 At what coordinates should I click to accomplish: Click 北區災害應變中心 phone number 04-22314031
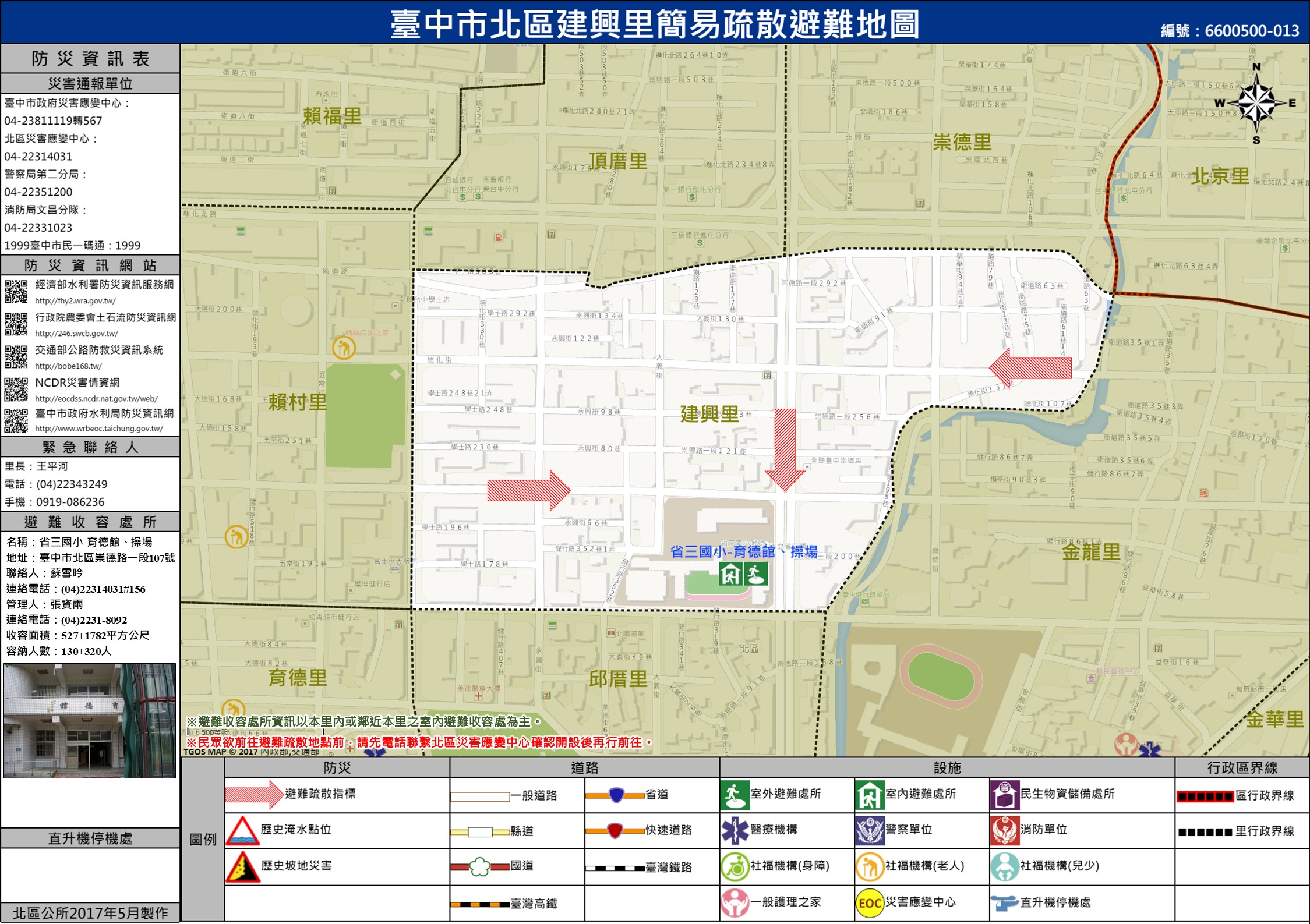(38, 157)
